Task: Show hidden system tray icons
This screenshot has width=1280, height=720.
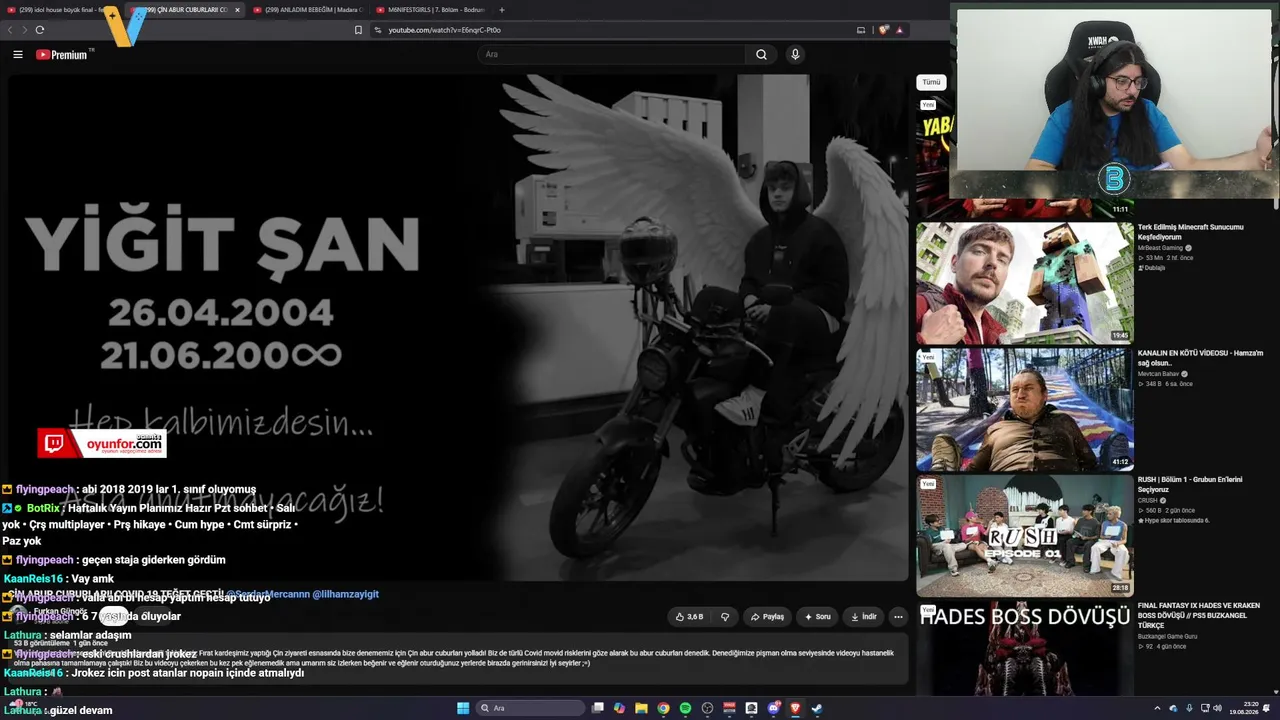Action: point(1158,708)
